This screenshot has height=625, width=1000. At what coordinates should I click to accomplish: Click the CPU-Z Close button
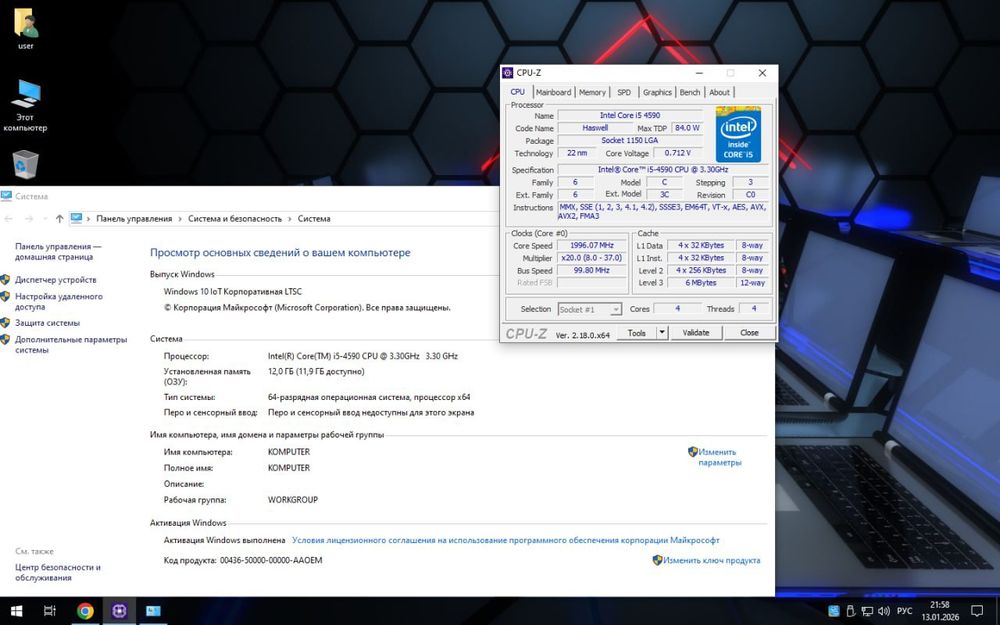click(x=749, y=333)
